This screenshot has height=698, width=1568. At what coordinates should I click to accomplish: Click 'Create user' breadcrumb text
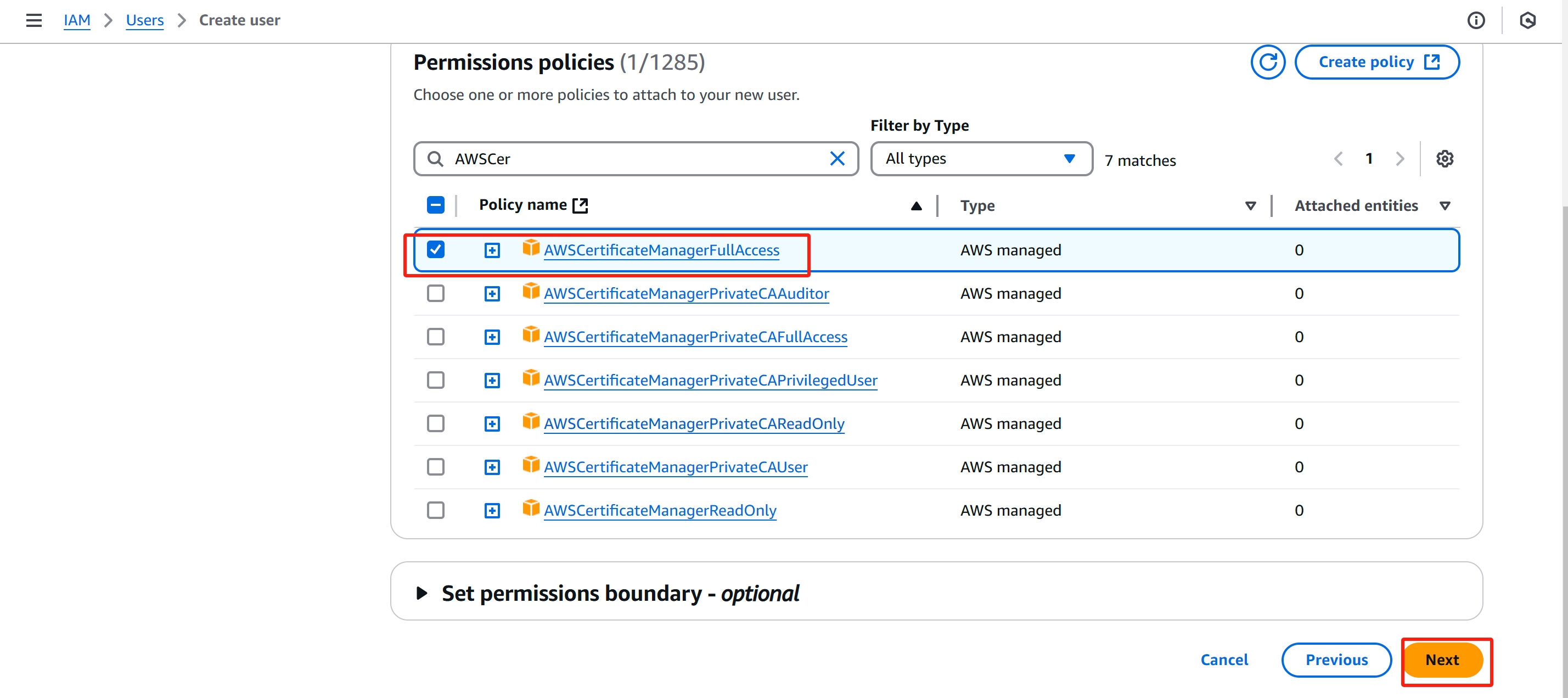(240, 20)
